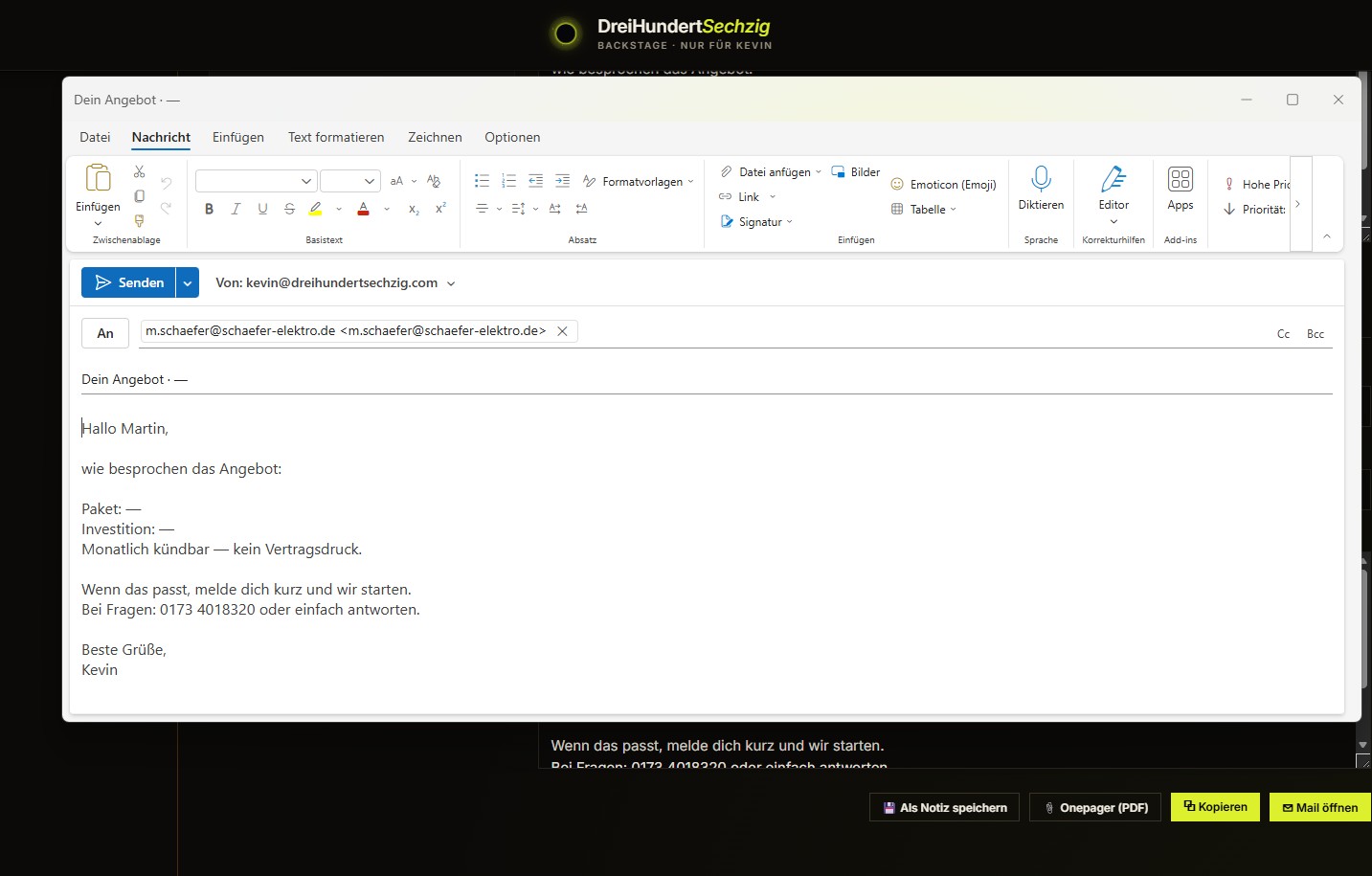This screenshot has width=1372, height=876.
Task: Start Diktieren microphone
Action: 1041,187
